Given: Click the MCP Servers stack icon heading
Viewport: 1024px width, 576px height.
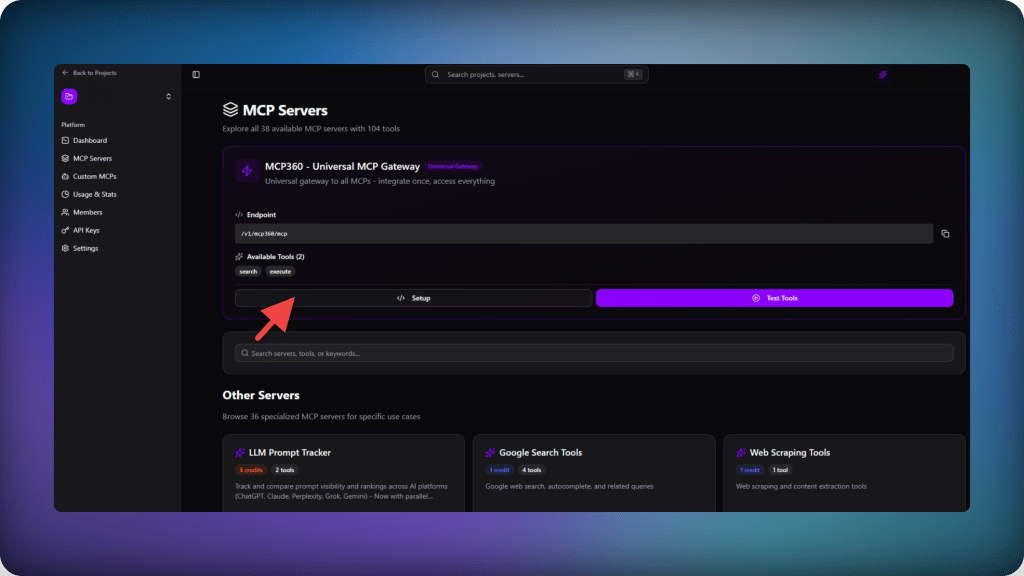Looking at the screenshot, I should pos(230,110).
